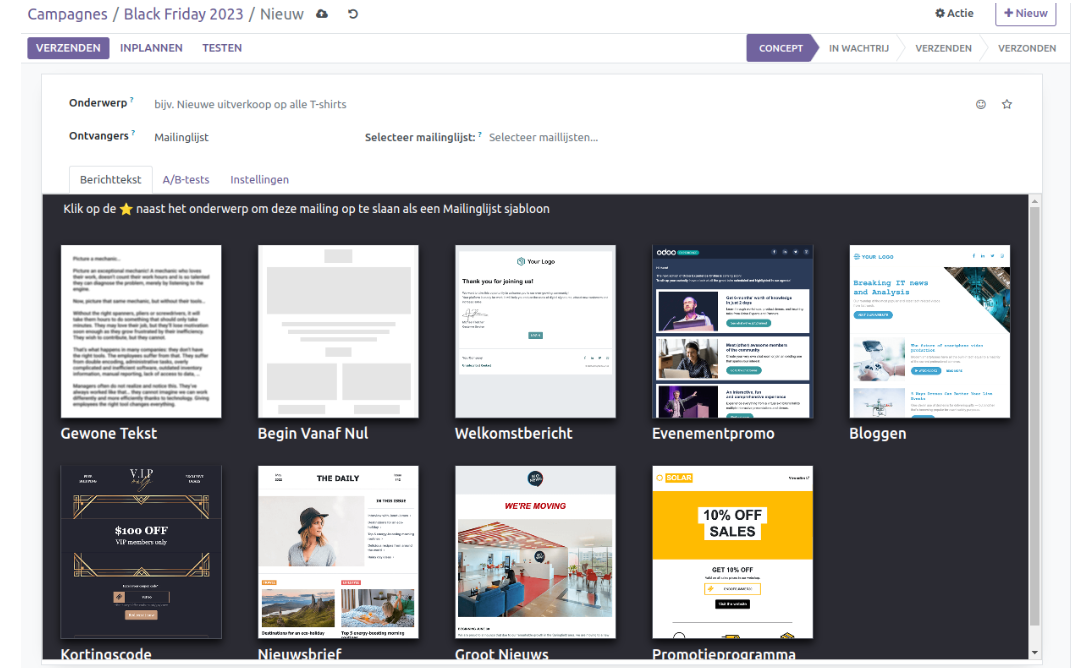Image resolution: width=1071 pixels, height=668 pixels.
Task: Click the Onderwerp help question mark
Action: click(132, 100)
